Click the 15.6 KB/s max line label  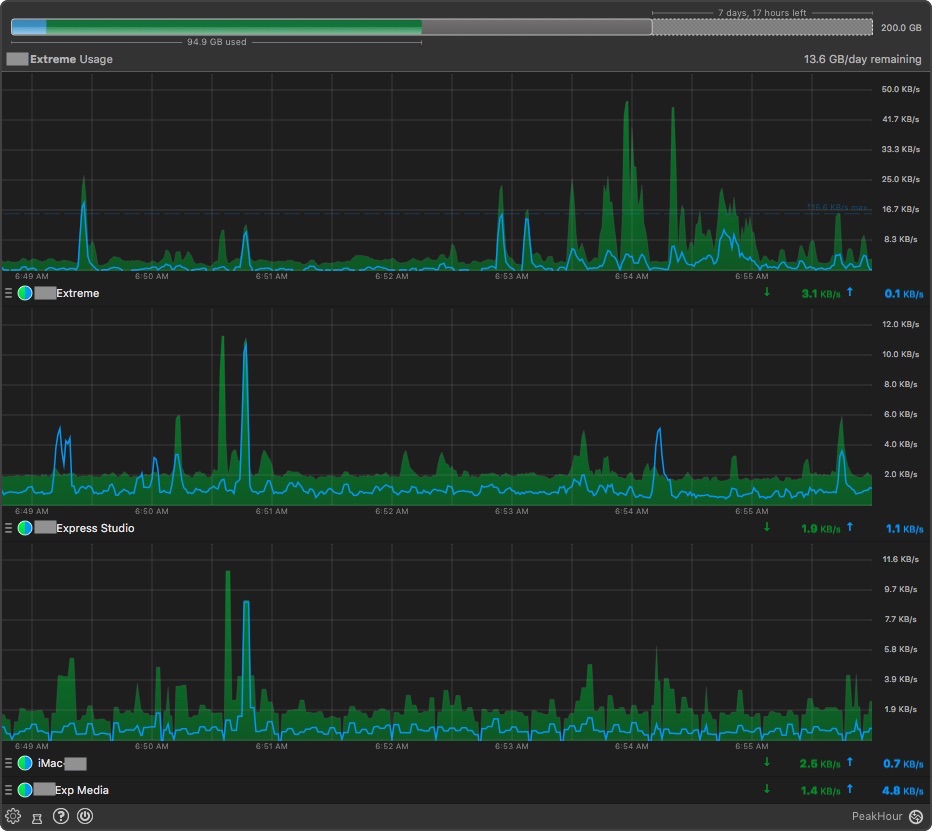(837, 207)
